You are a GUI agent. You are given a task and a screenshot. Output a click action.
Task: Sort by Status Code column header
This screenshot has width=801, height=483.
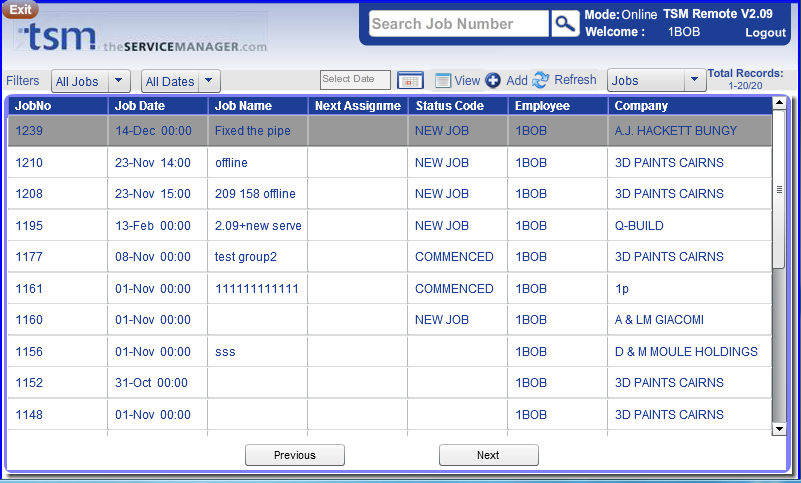449,106
